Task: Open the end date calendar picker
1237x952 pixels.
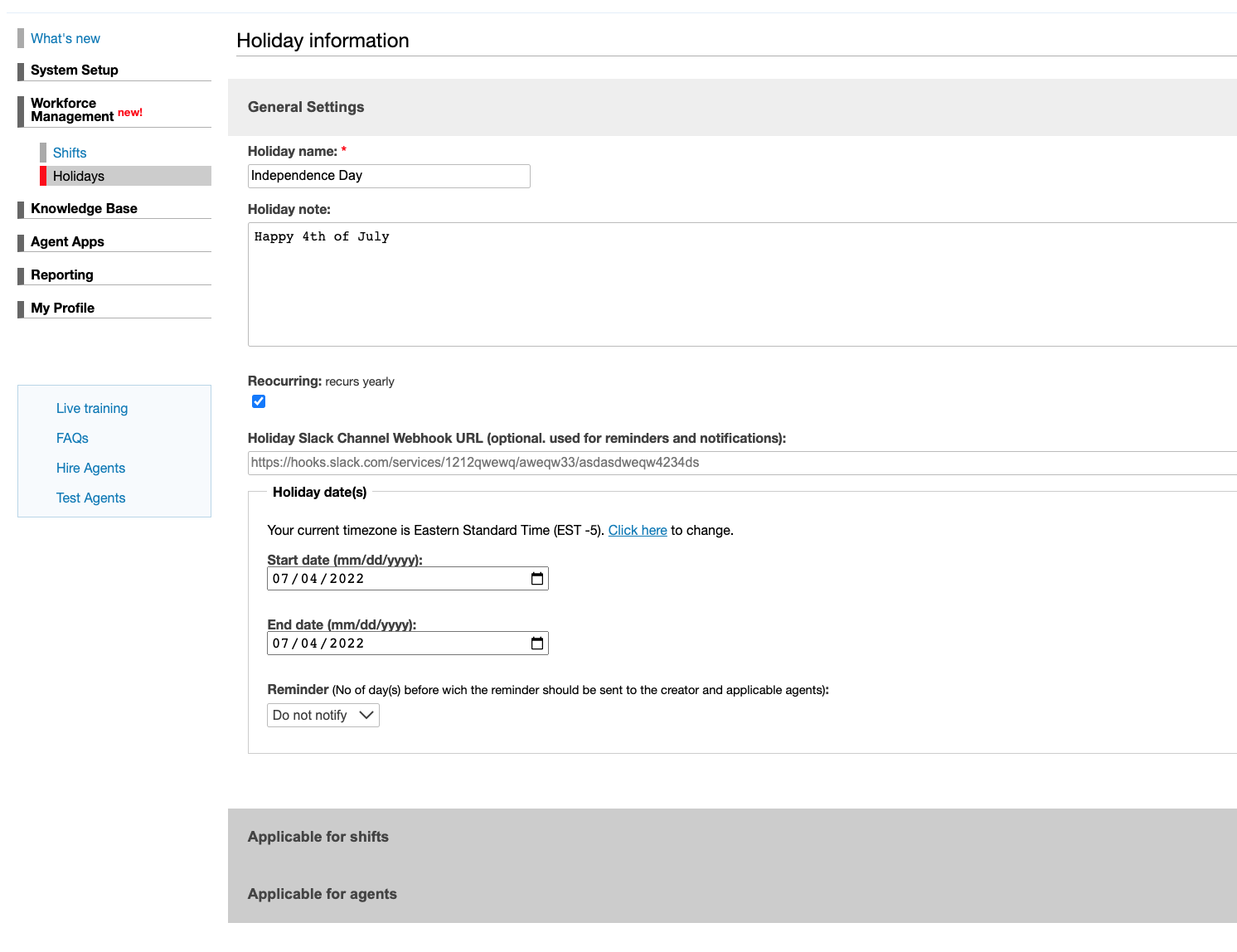Action: (537, 643)
